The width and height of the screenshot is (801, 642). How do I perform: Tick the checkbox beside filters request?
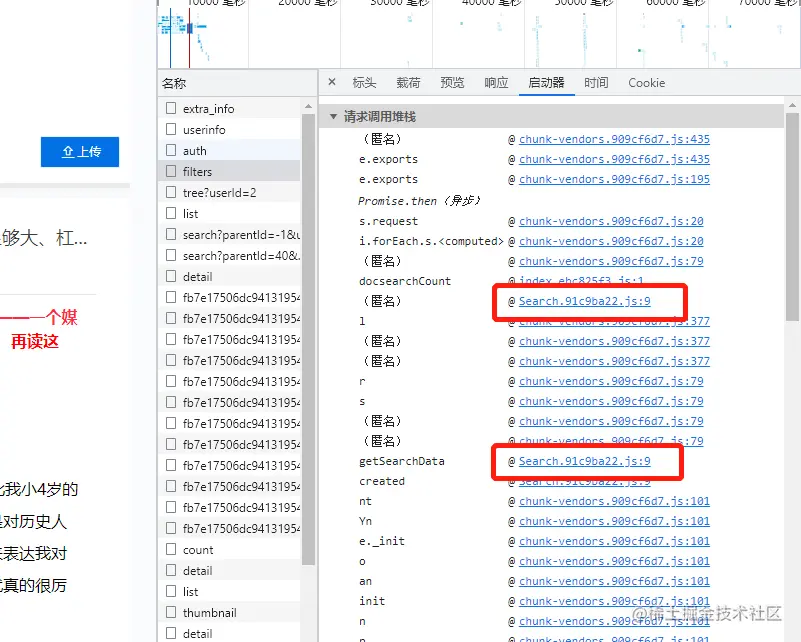171,171
